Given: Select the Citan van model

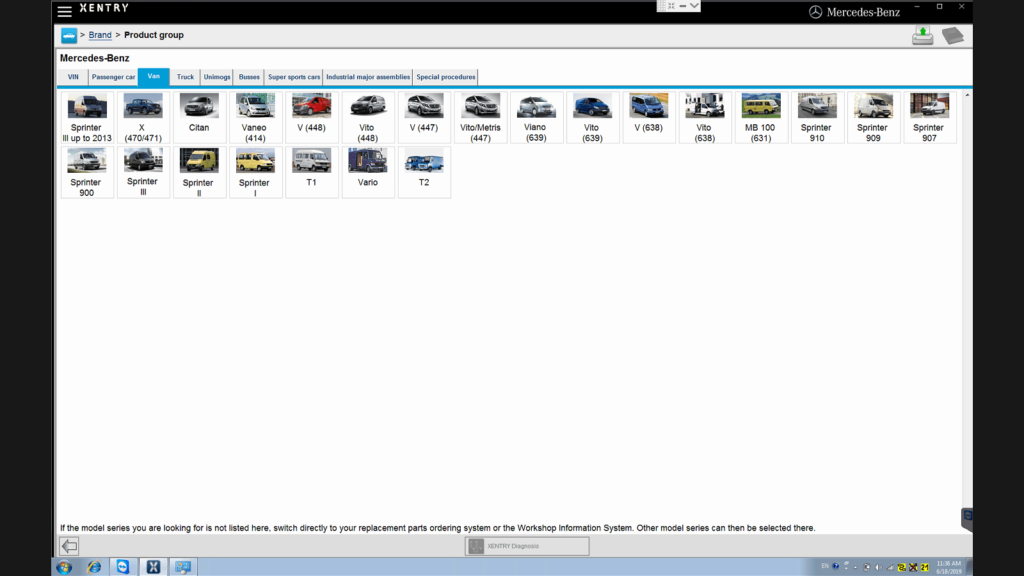Looking at the screenshot, I should (199, 117).
